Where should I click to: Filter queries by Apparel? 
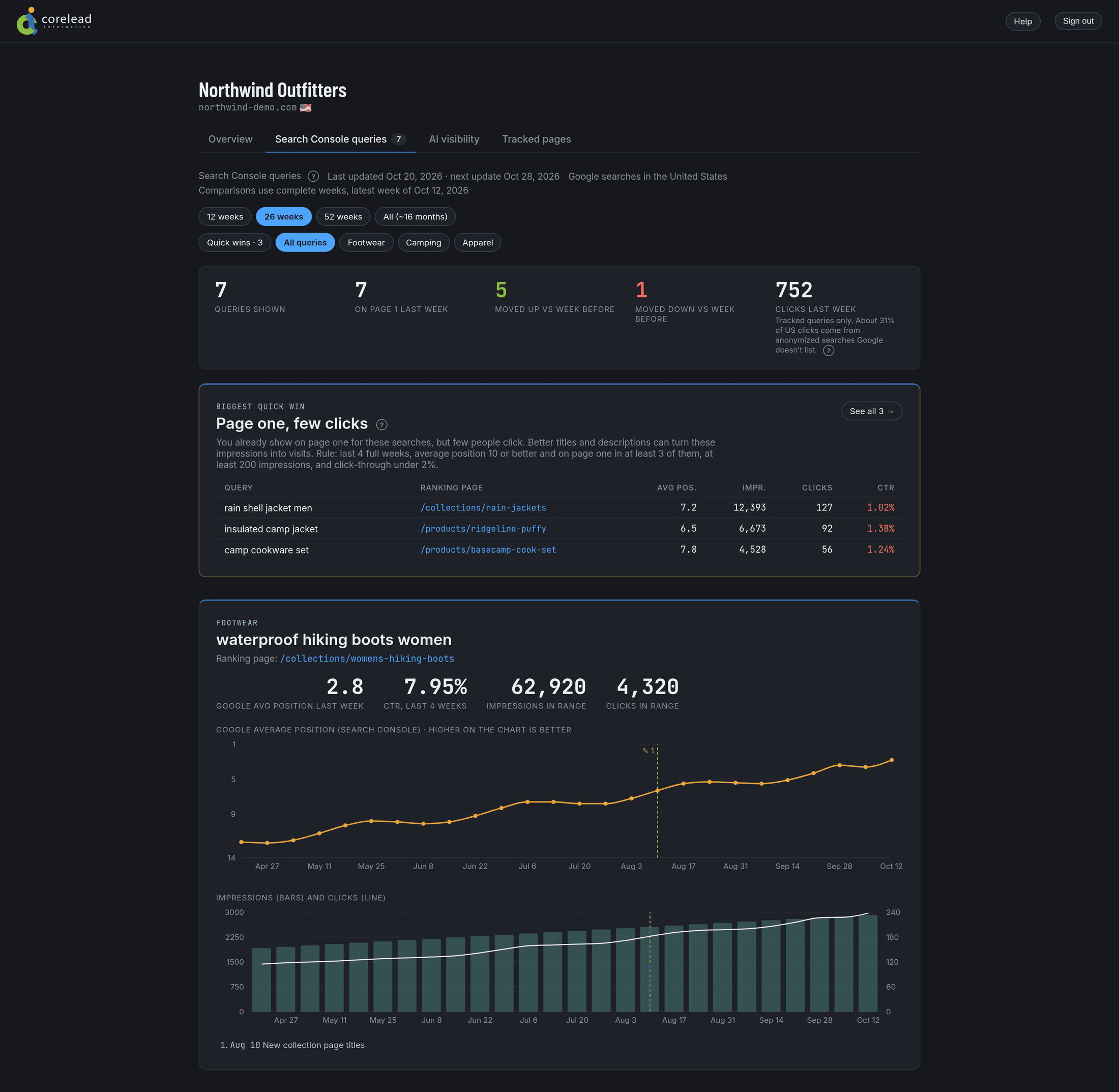(477, 243)
